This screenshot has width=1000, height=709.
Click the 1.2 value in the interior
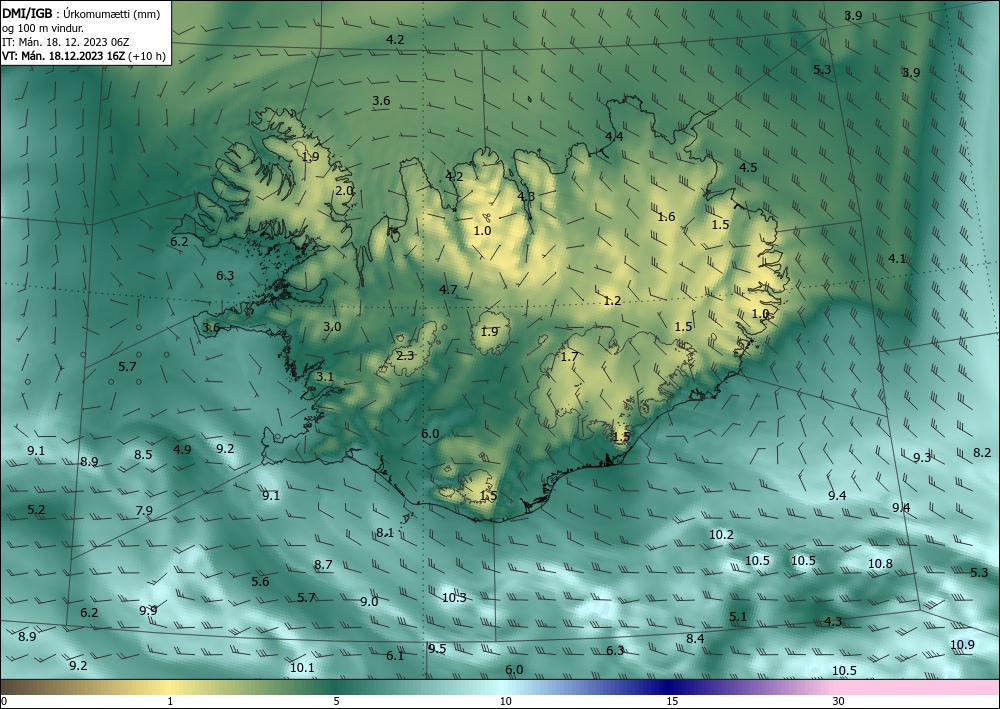click(x=612, y=301)
